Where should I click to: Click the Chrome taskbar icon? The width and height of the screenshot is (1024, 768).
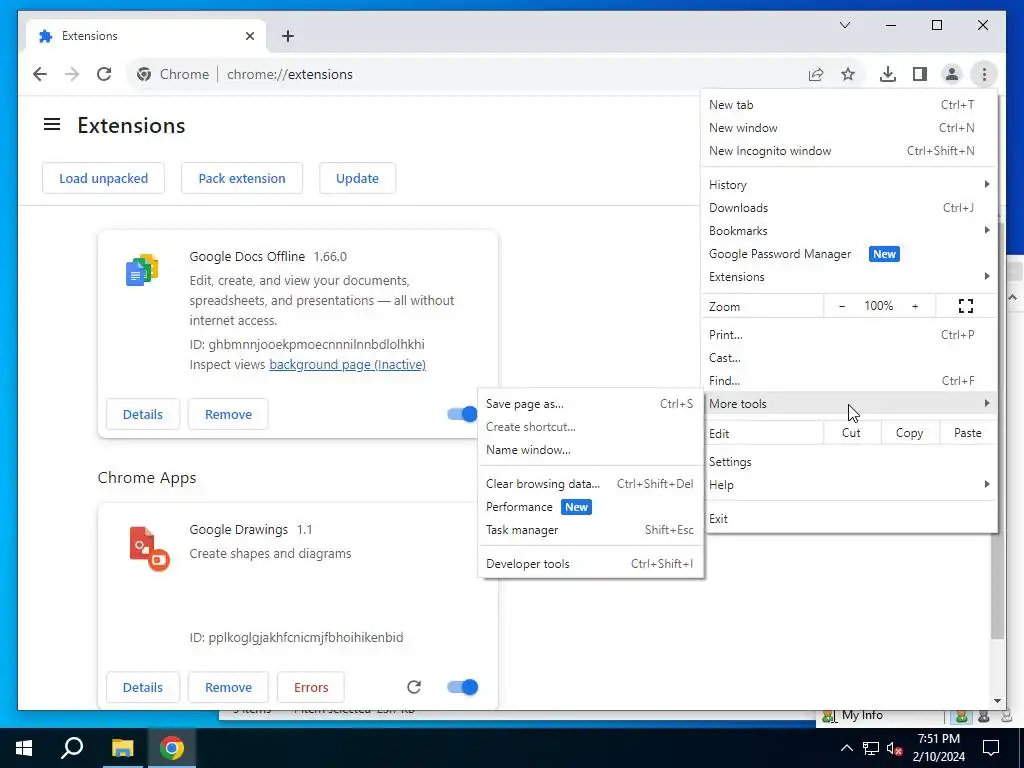click(x=172, y=748)
